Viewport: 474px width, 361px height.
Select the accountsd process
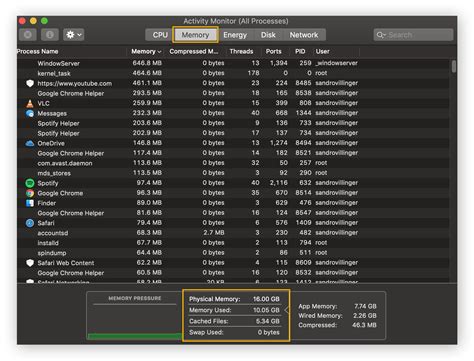tap(53, 233)
